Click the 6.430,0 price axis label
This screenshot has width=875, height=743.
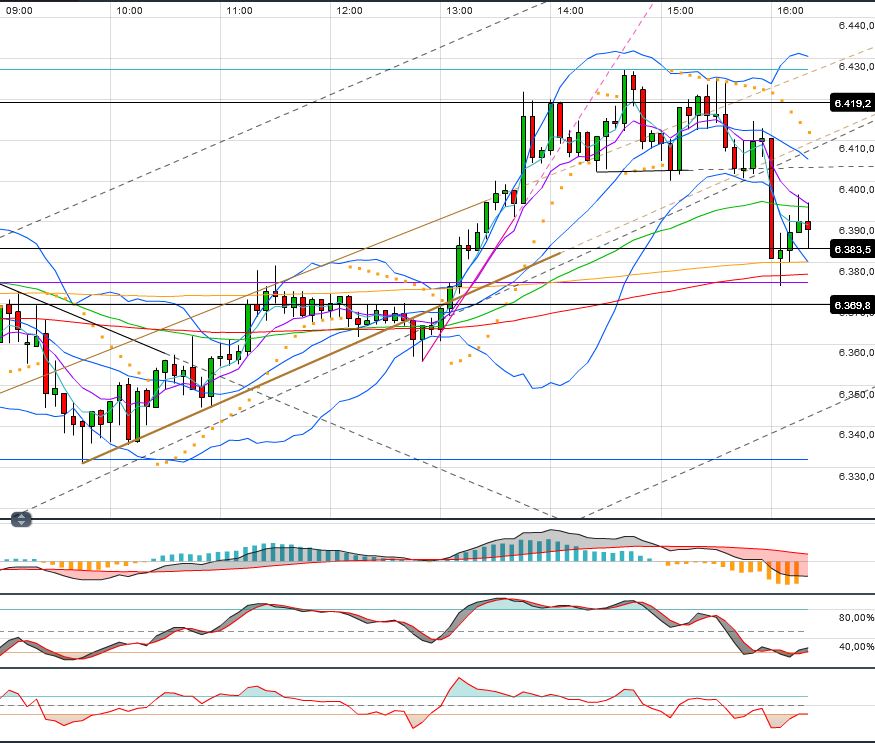click(856, 66)
